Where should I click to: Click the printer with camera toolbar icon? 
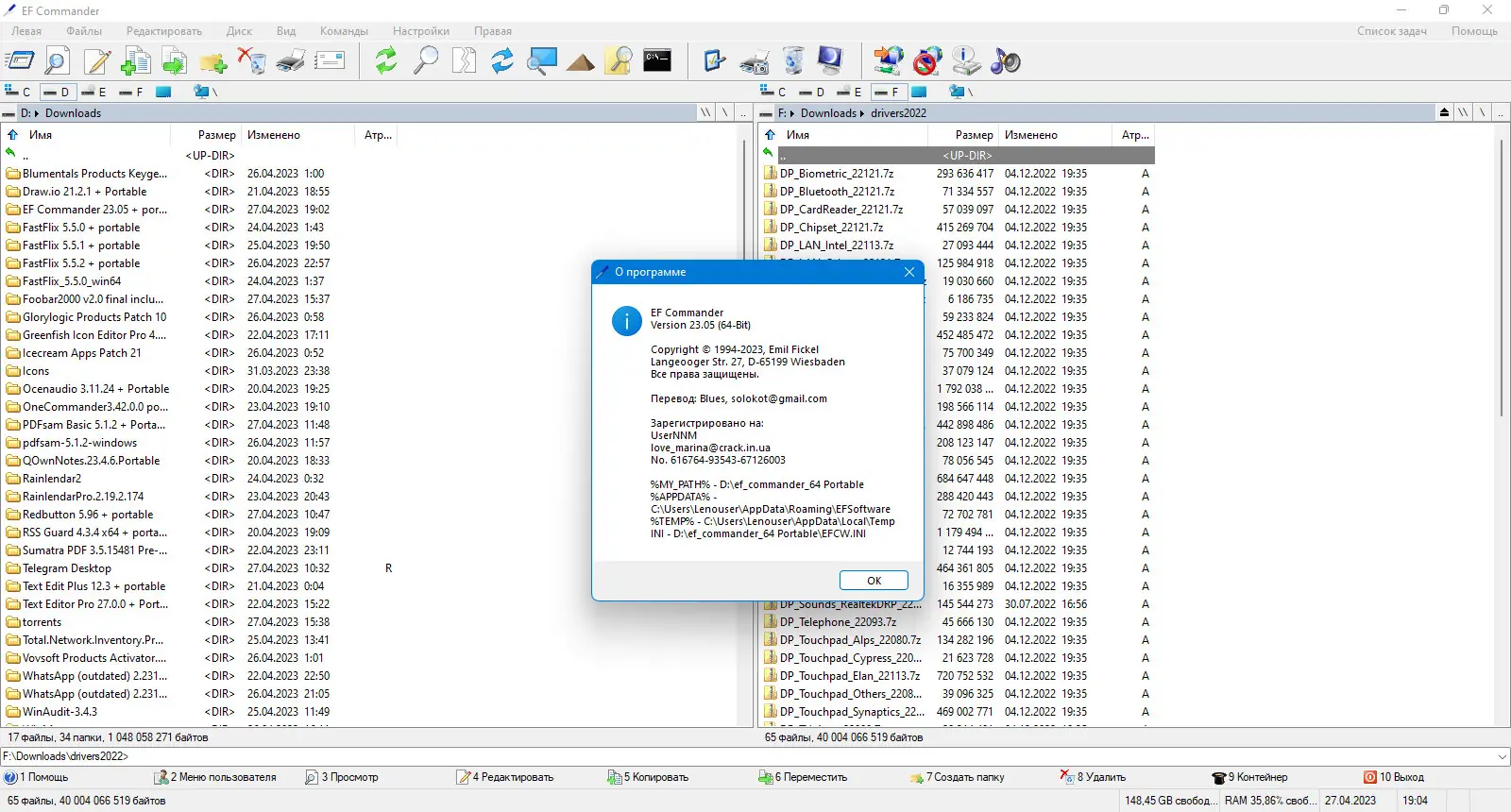(754, 62)
